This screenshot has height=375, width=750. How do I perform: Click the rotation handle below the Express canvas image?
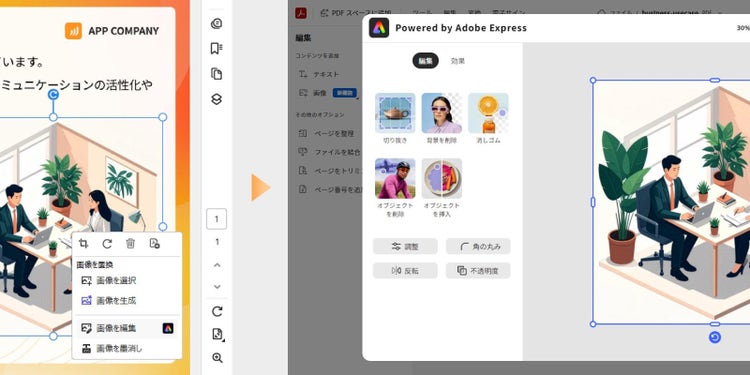(715, 338)
